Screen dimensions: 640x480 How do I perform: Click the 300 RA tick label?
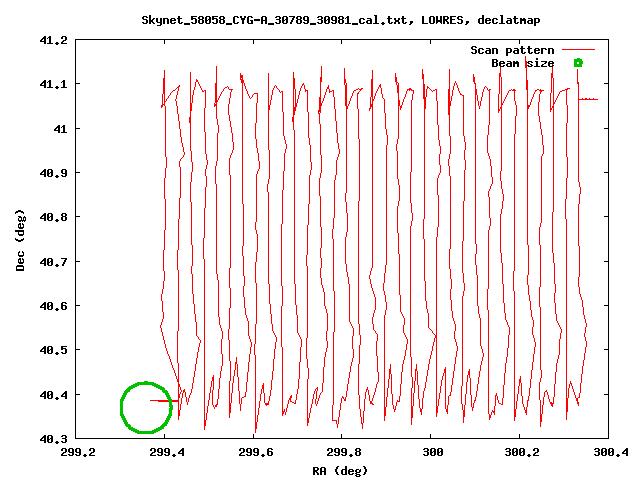433,452
